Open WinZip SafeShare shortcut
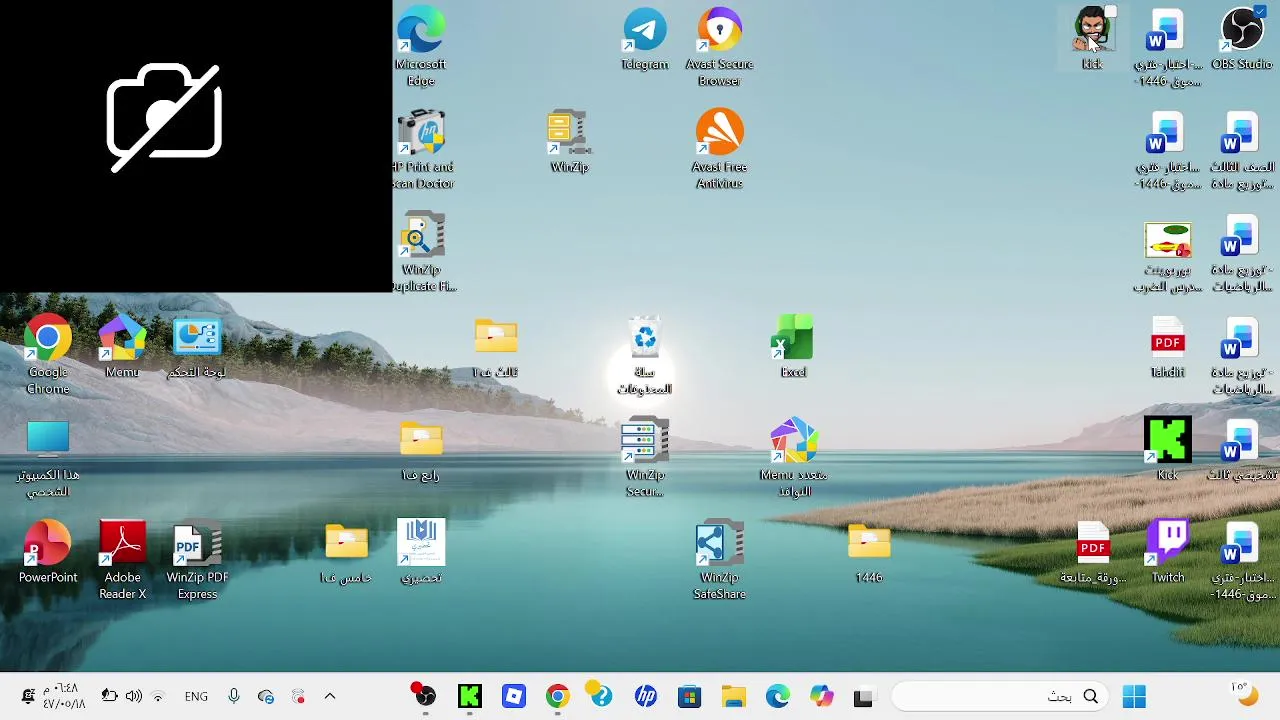Image resolution: width=1280 pixels, height=720 pixels. [x=719, y=560]
